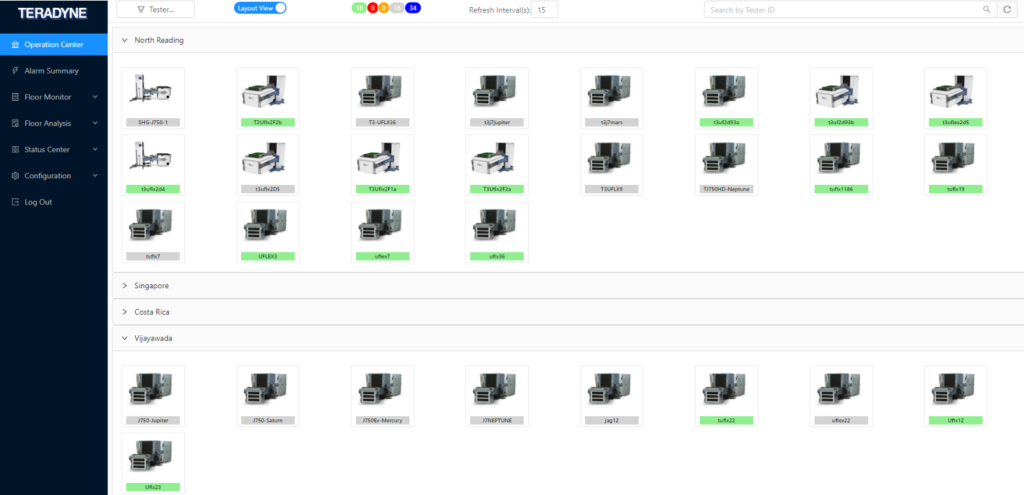Open the T2Uflx2F2b tester tile
The image size is (1024, 495).
coord(268,98)
